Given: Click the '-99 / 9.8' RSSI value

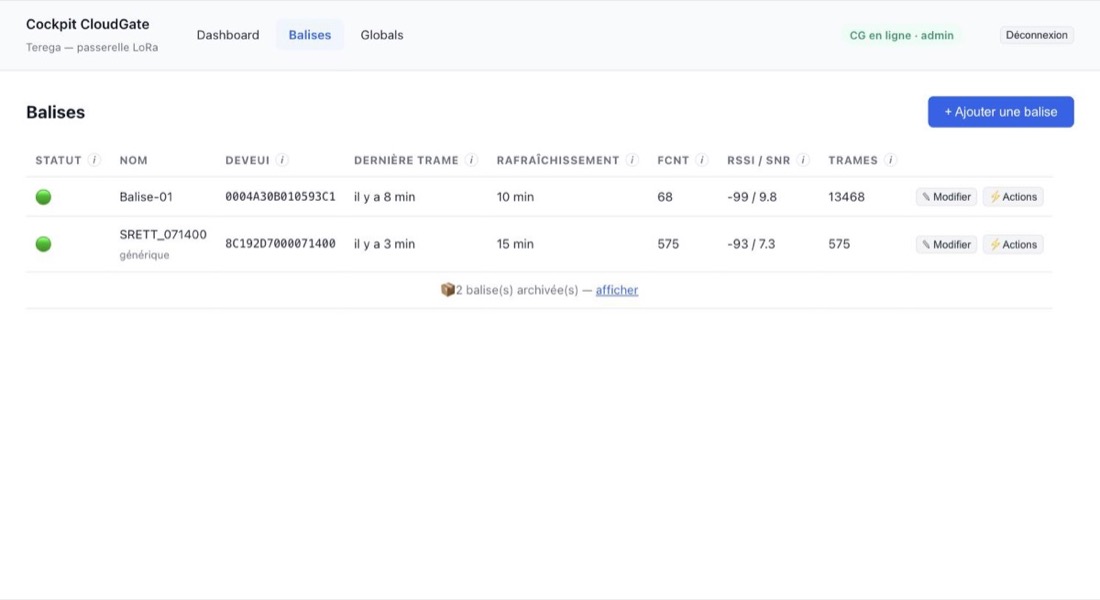Looking at the screenshot, I should click(752, 197).
